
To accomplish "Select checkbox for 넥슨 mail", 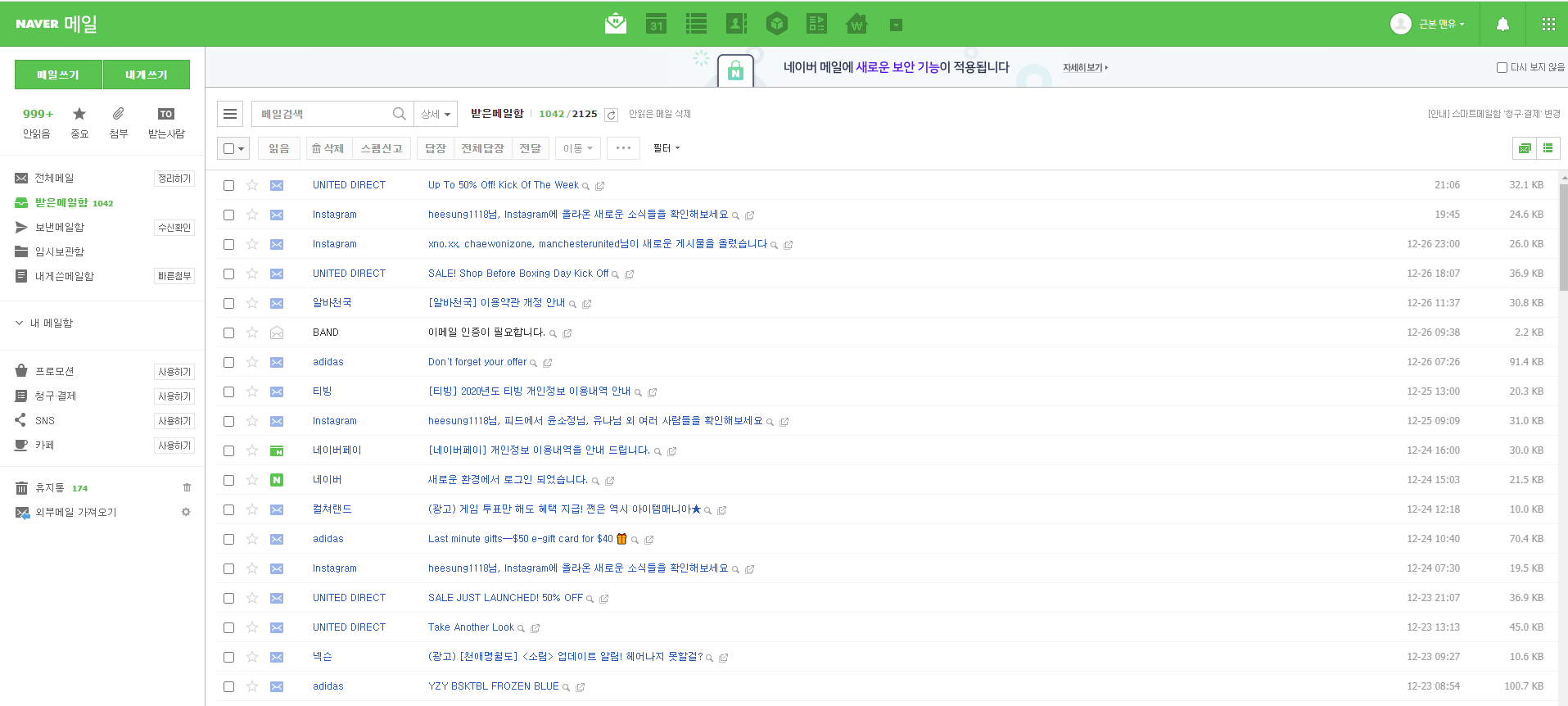I will click(x=228, y=657).
